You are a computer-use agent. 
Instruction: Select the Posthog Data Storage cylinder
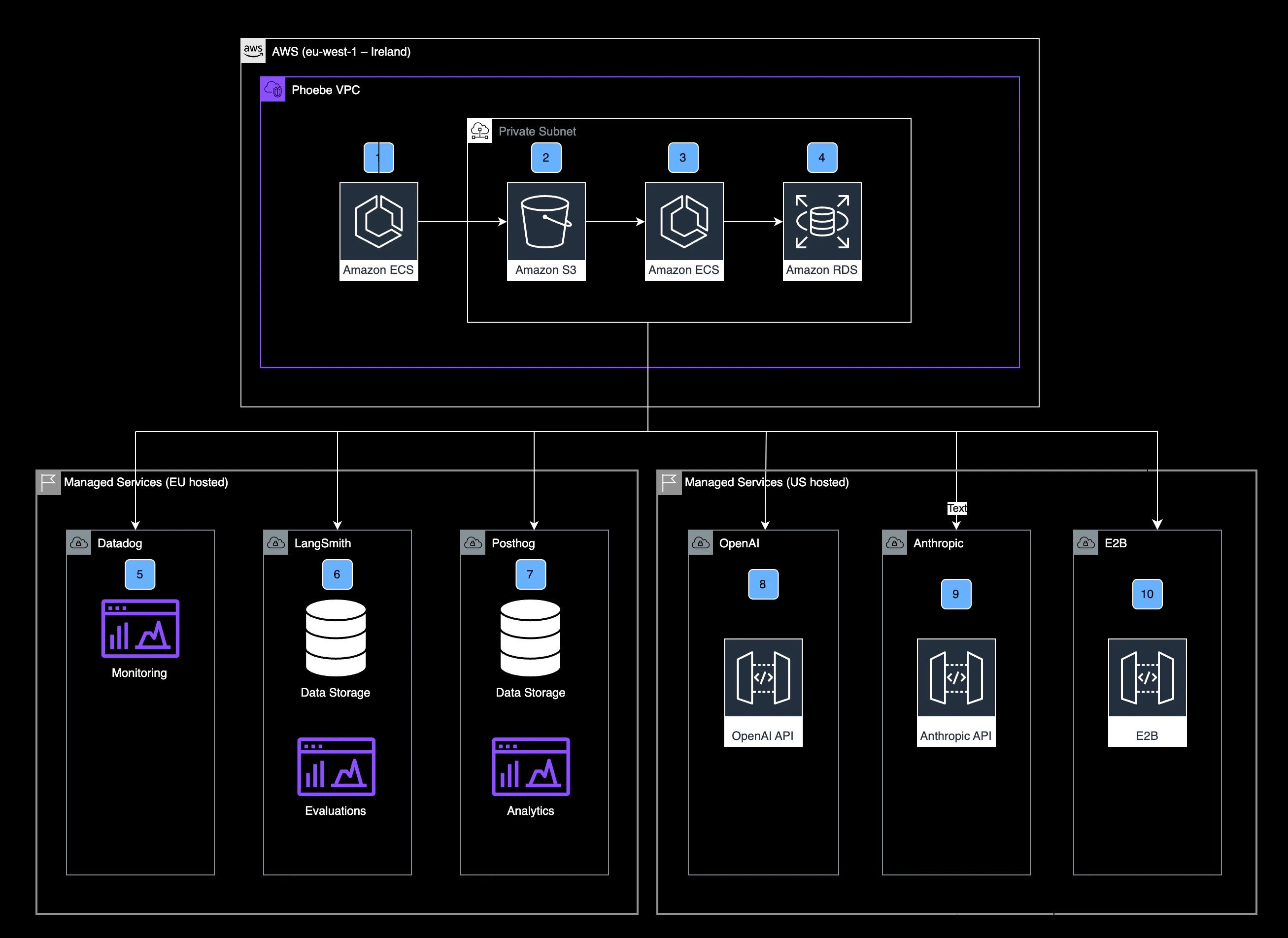point(530,637)
